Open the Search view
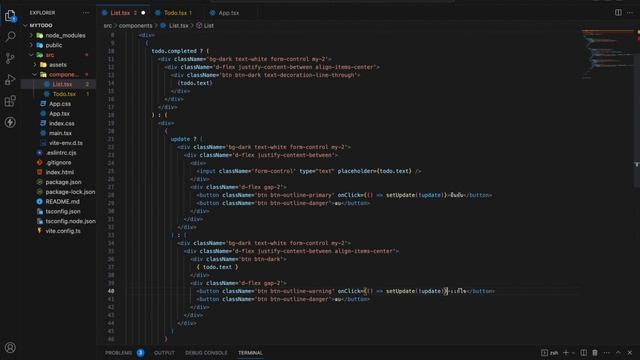640x360 pixels. (10, 37)
